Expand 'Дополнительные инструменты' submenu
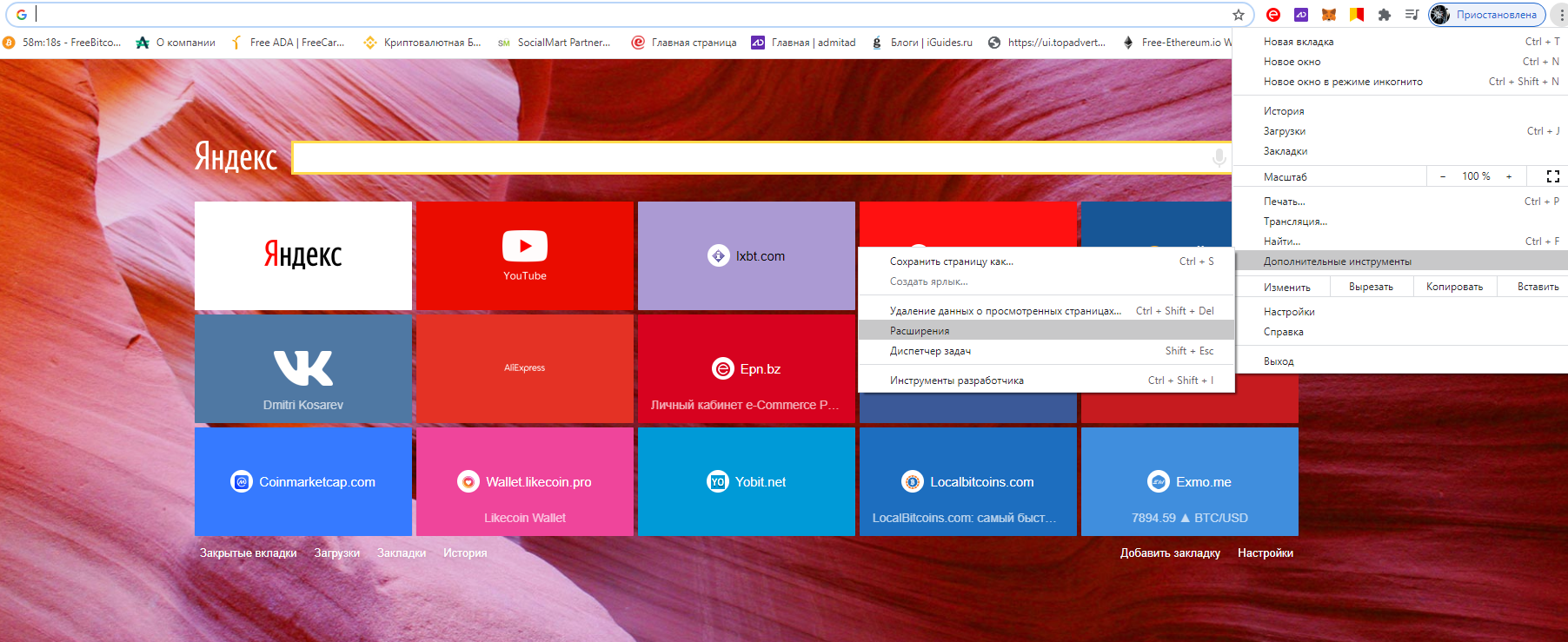Screen dimensions: 1568x642 click(x=1400, y=261)
